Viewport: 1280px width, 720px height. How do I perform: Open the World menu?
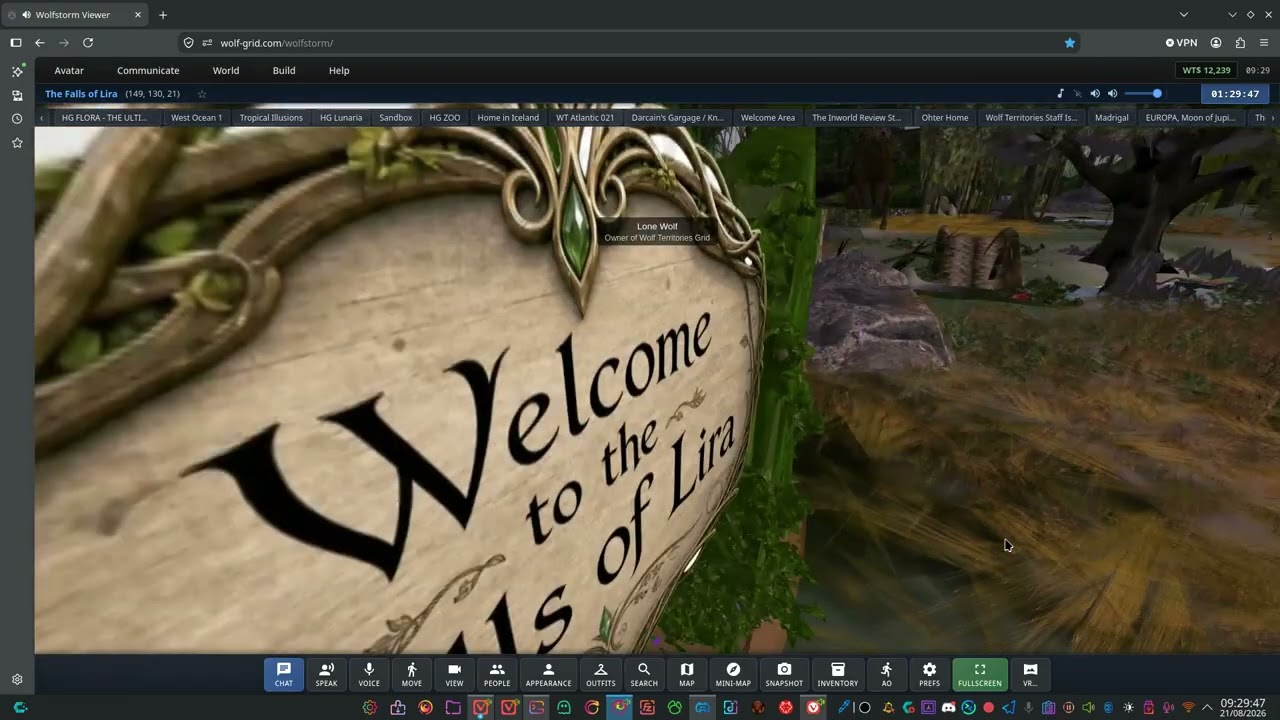[226, 71]
